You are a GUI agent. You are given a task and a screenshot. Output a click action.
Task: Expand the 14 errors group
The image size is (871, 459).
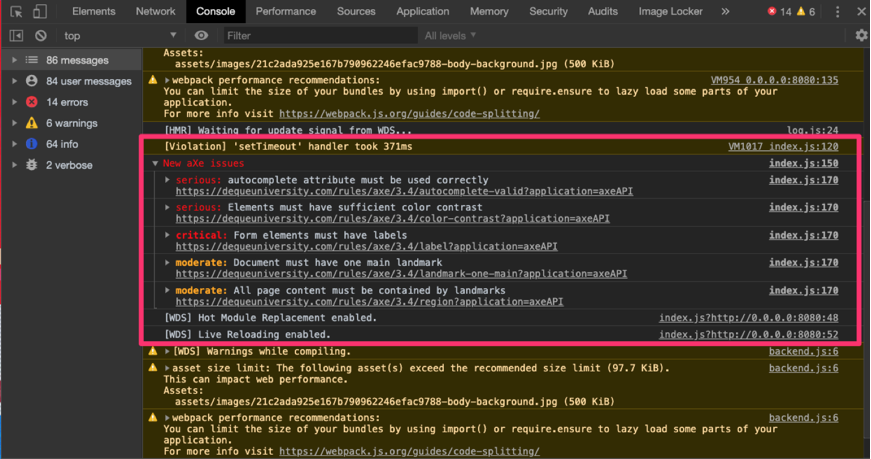(x=14, y=102)
